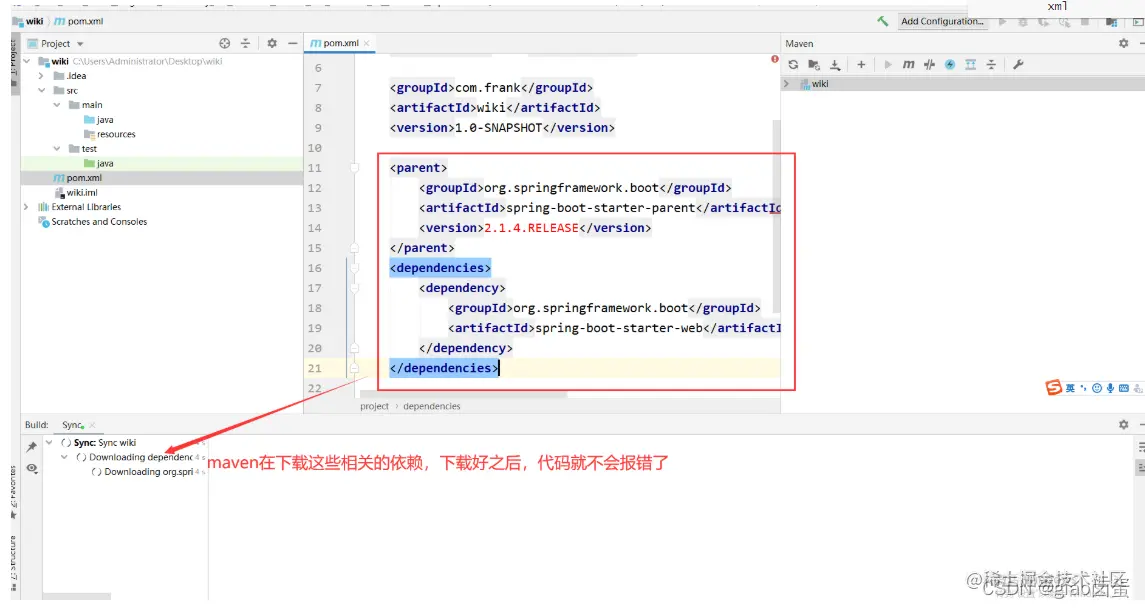Click the 'dependencies' breadcrumb below editor
This screenshot has width=1145, height=608.
[432, 407]
